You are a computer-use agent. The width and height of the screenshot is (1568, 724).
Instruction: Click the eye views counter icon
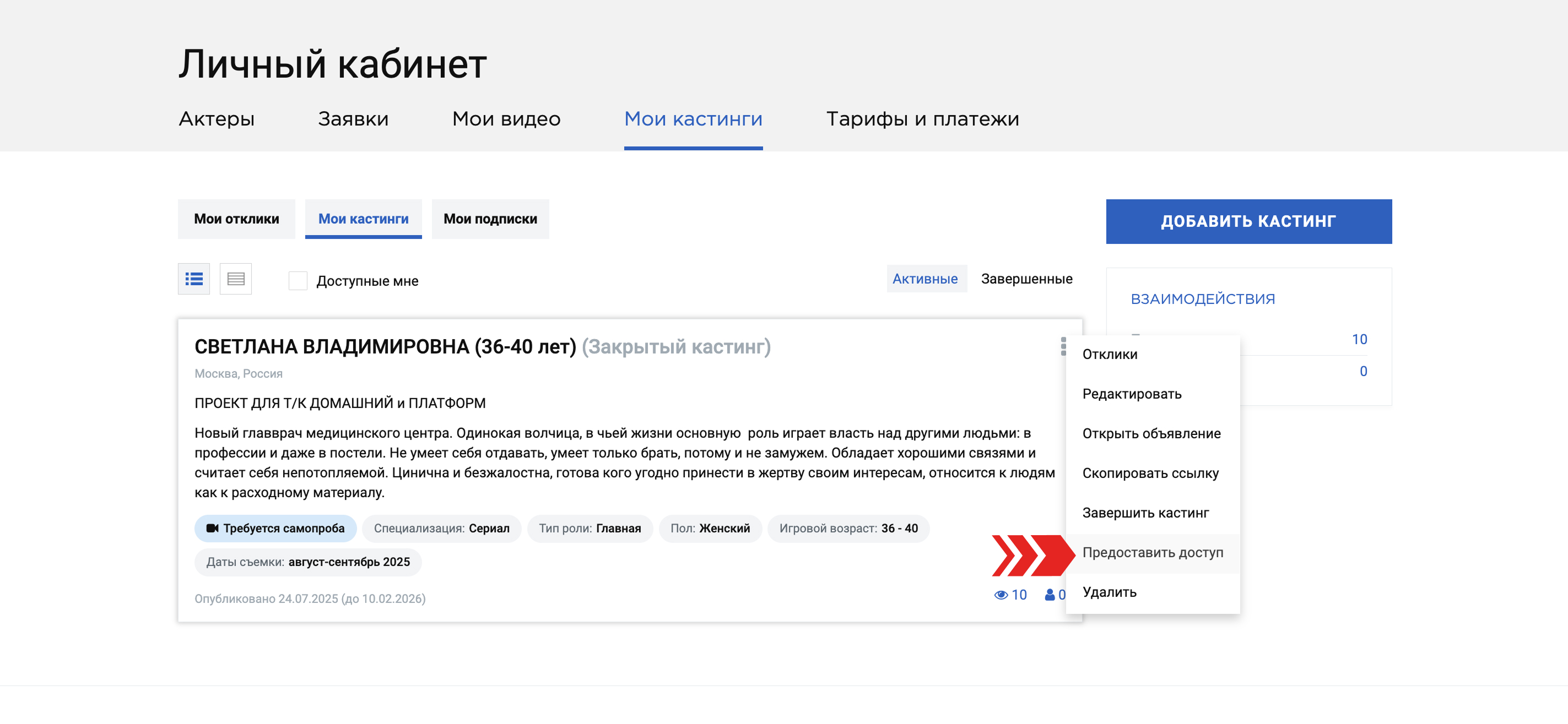coord(1001,595)
